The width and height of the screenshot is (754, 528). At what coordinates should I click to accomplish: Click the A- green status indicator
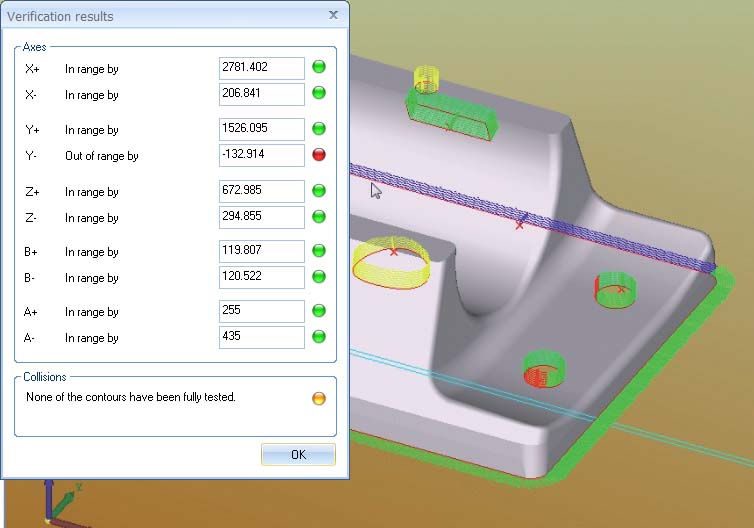coord(319,337)
